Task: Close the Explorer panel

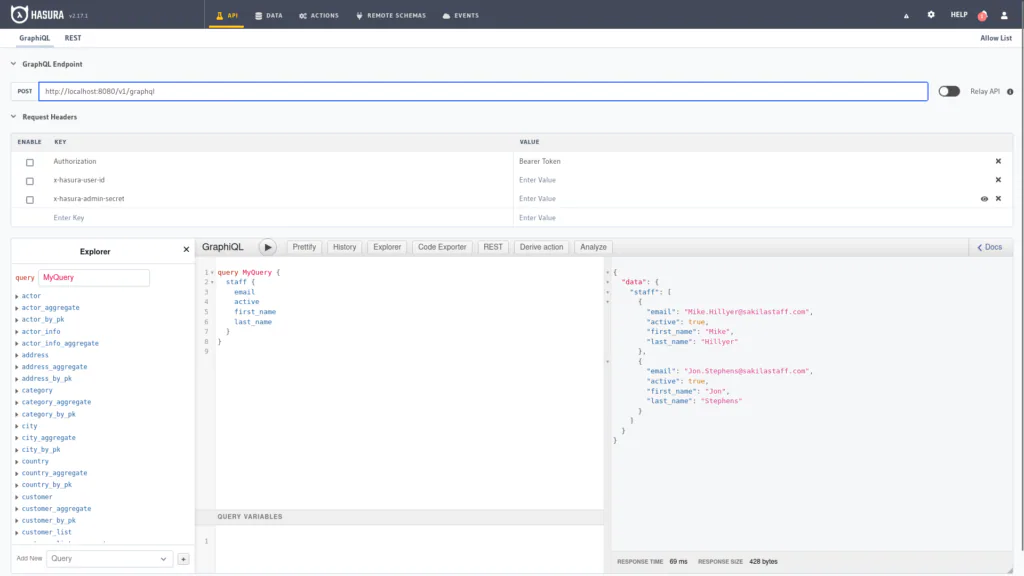Action: click(x=186, y=249)
